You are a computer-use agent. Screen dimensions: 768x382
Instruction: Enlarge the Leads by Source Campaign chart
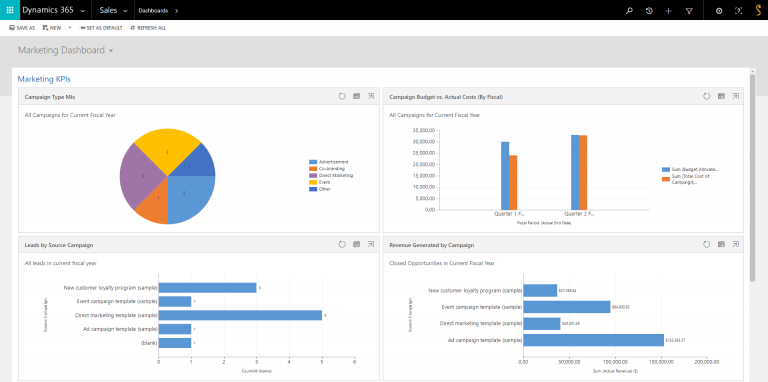(371, 244)
